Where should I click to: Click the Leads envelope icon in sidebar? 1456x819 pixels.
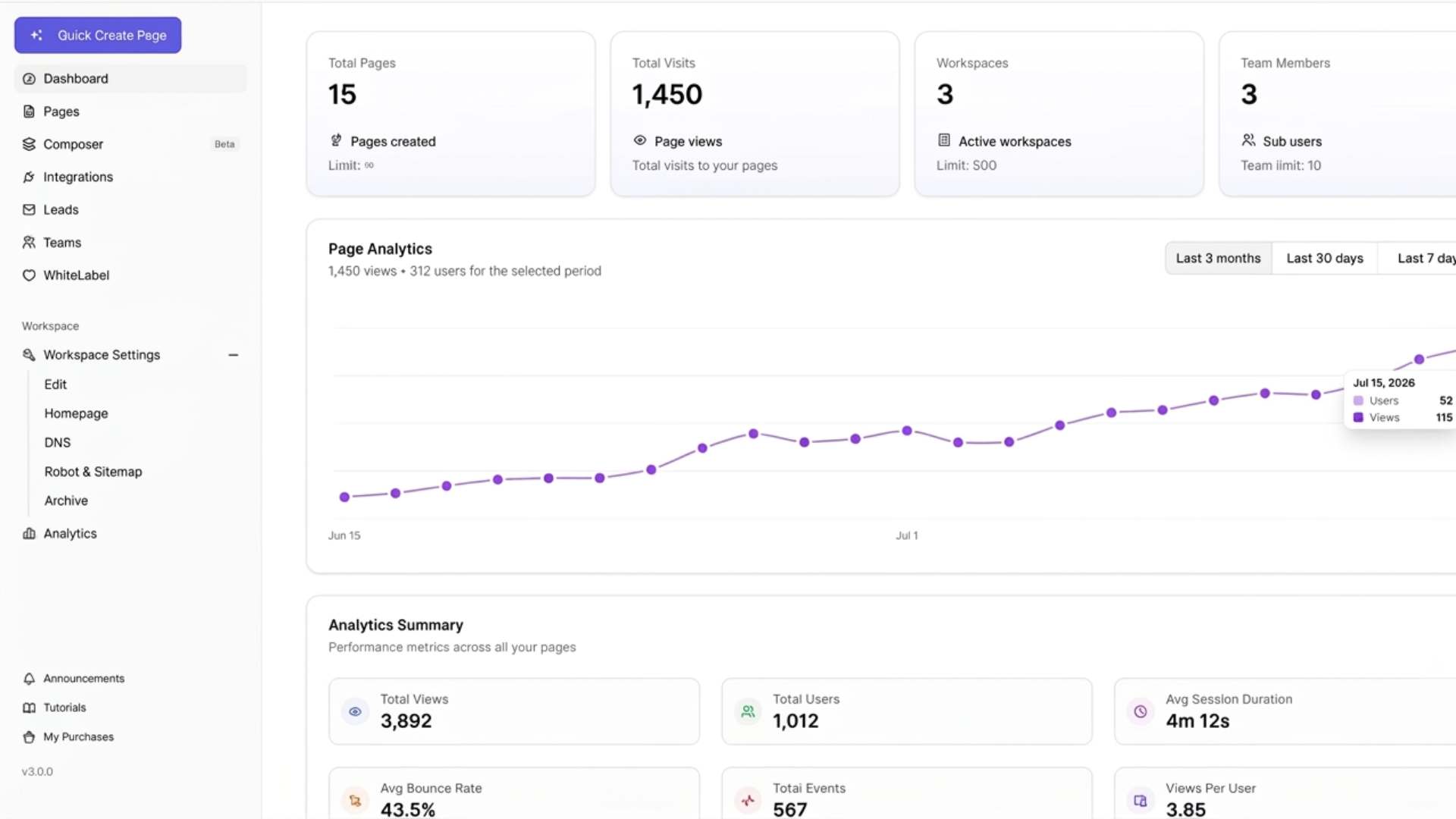point(29,209)
